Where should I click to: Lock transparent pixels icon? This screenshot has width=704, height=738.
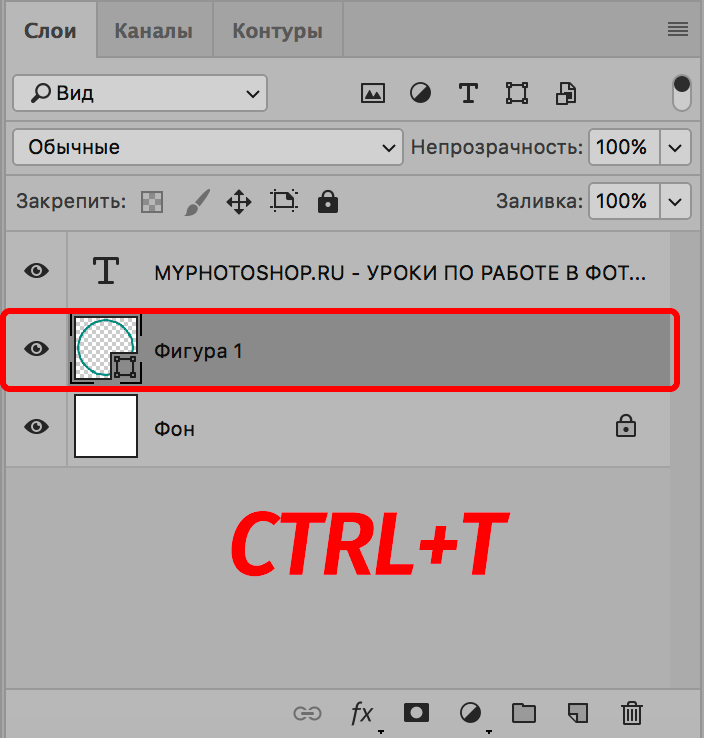(x=152, y=202)
